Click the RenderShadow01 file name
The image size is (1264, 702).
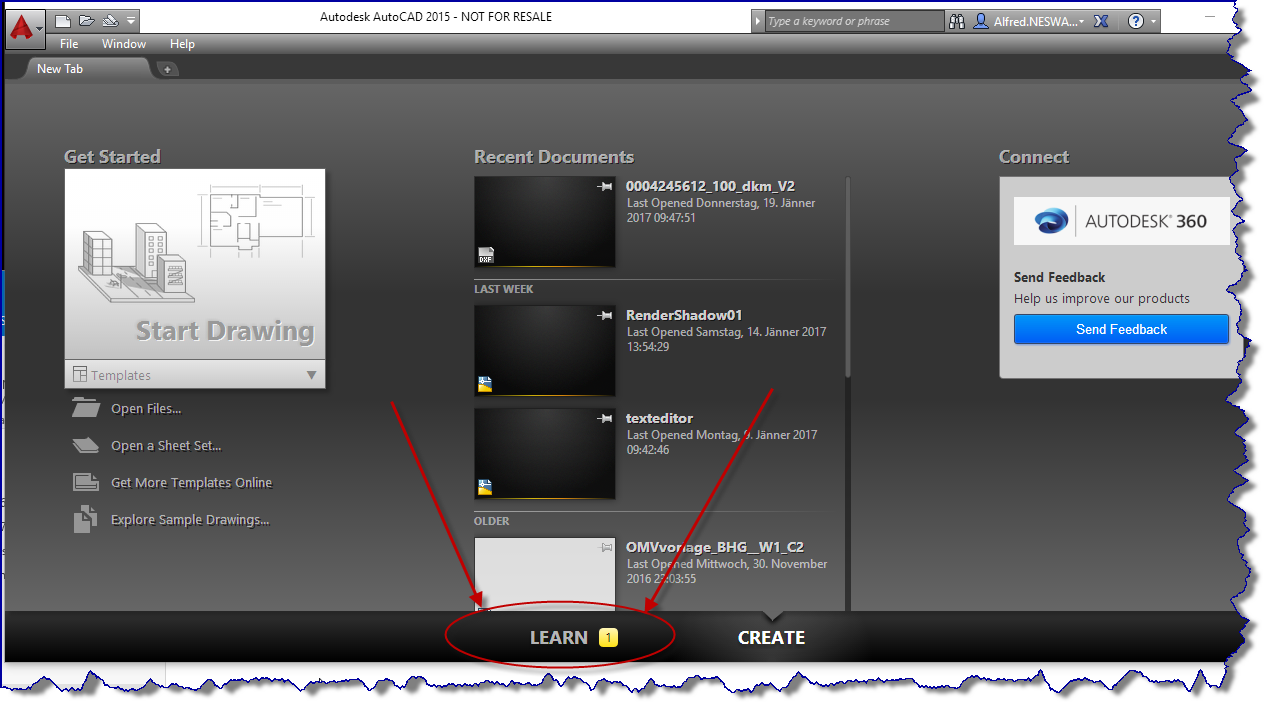coord(684,315)
